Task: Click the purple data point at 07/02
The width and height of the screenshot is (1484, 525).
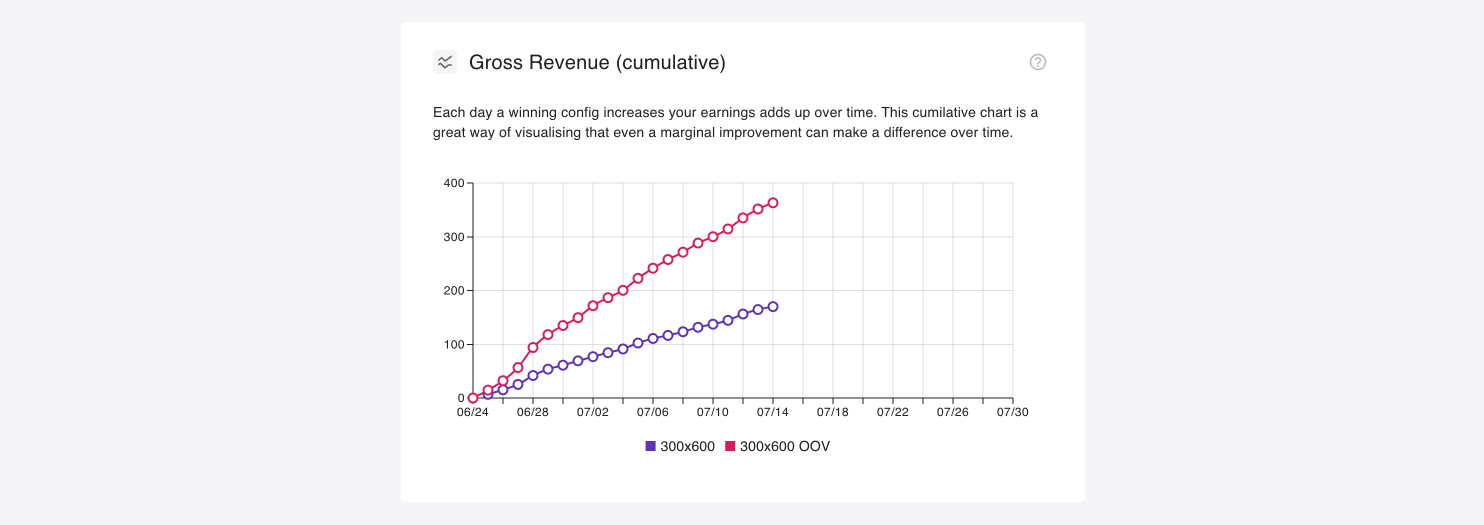Action: [593, 356]
